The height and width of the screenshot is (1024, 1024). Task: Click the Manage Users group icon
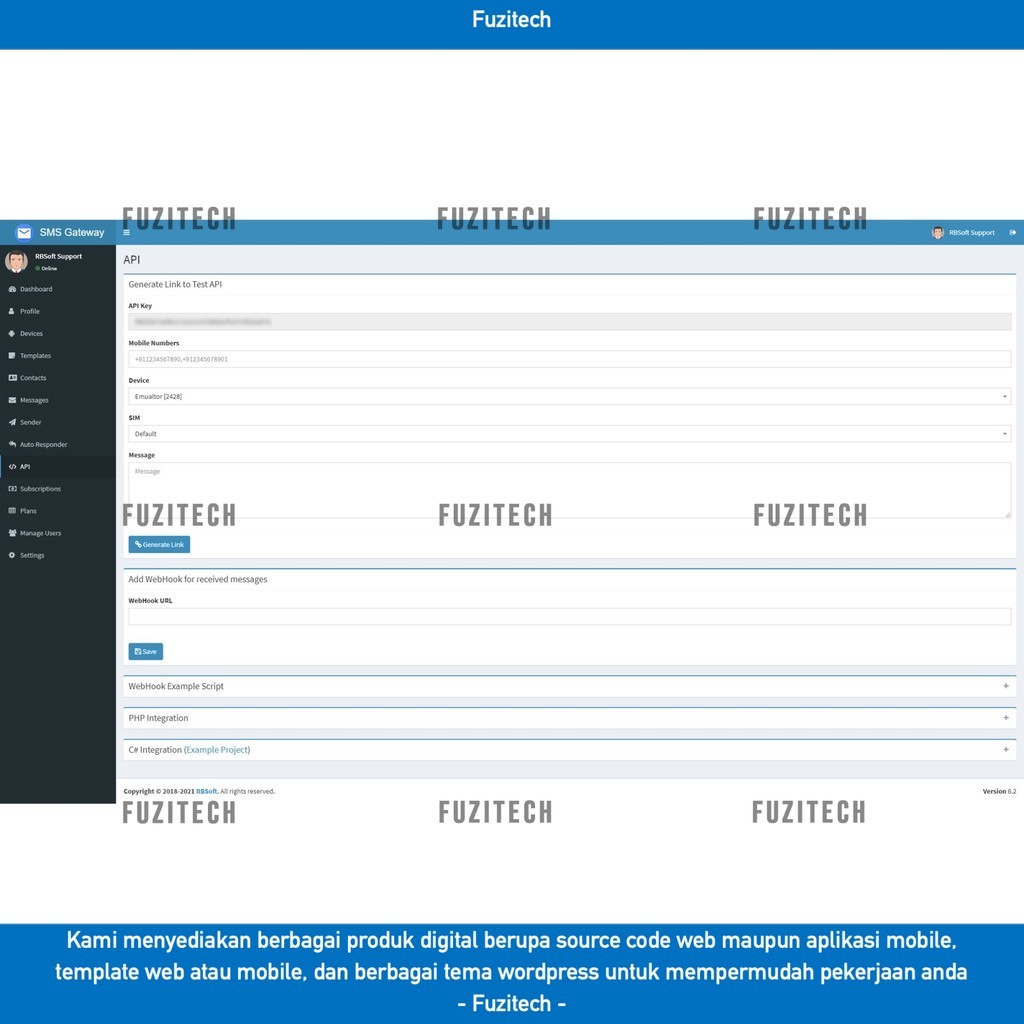tap(12, 533)
